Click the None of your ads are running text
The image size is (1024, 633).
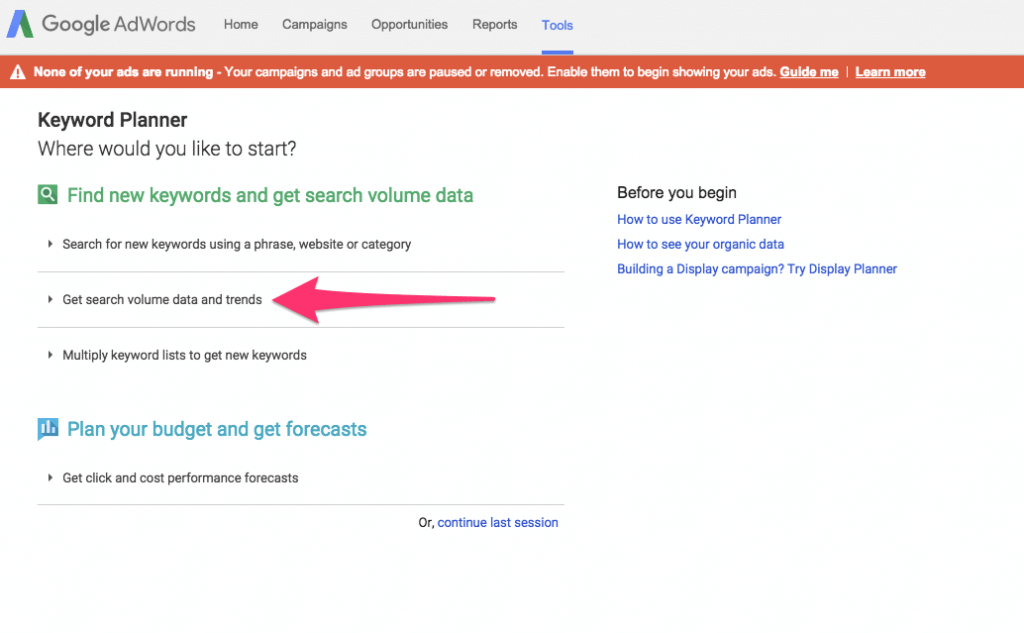tap(123, 72)
